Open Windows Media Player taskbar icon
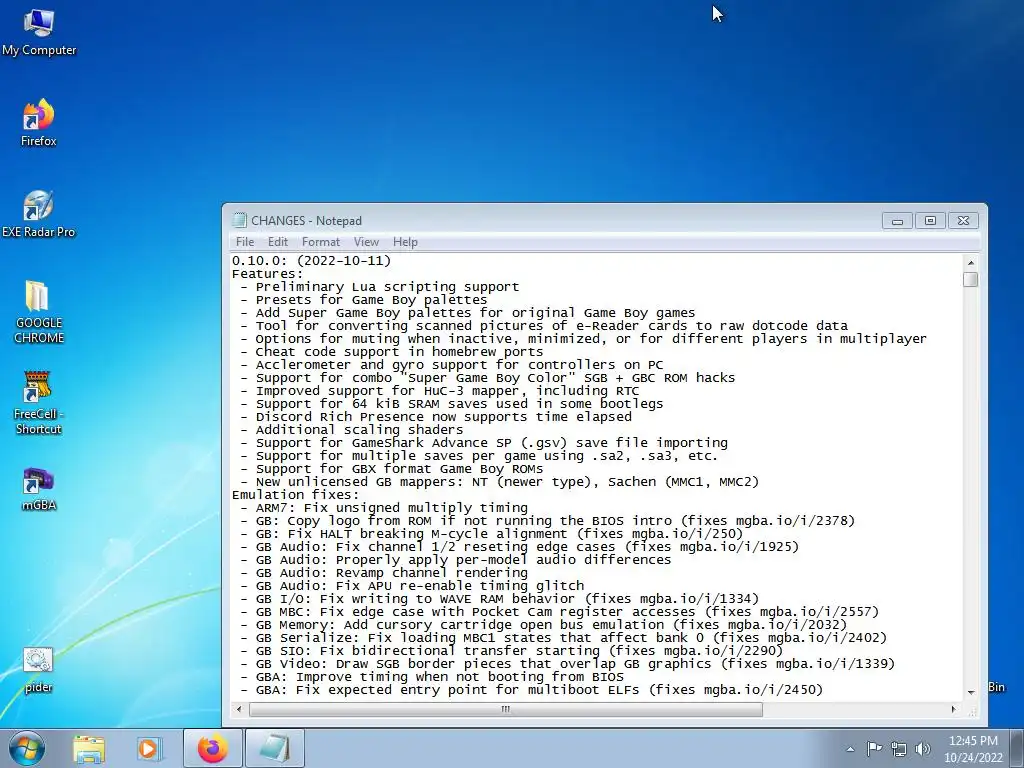Screen dimensions: 1024x768 point(149,748)
